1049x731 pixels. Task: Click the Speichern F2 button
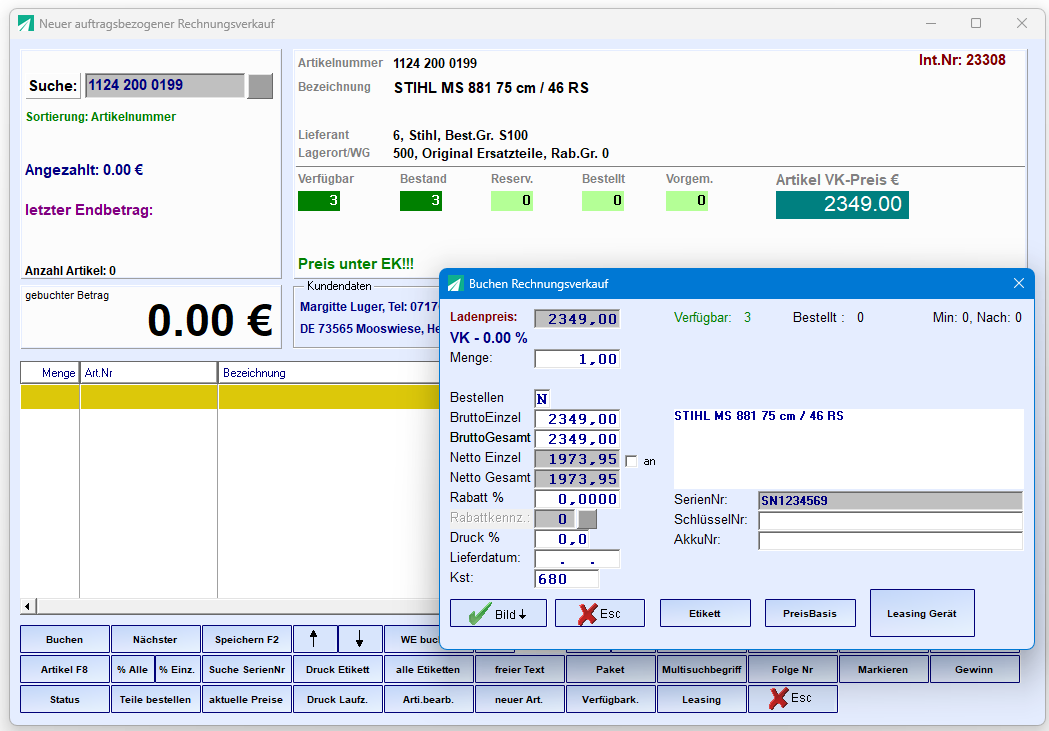(247, 639)
